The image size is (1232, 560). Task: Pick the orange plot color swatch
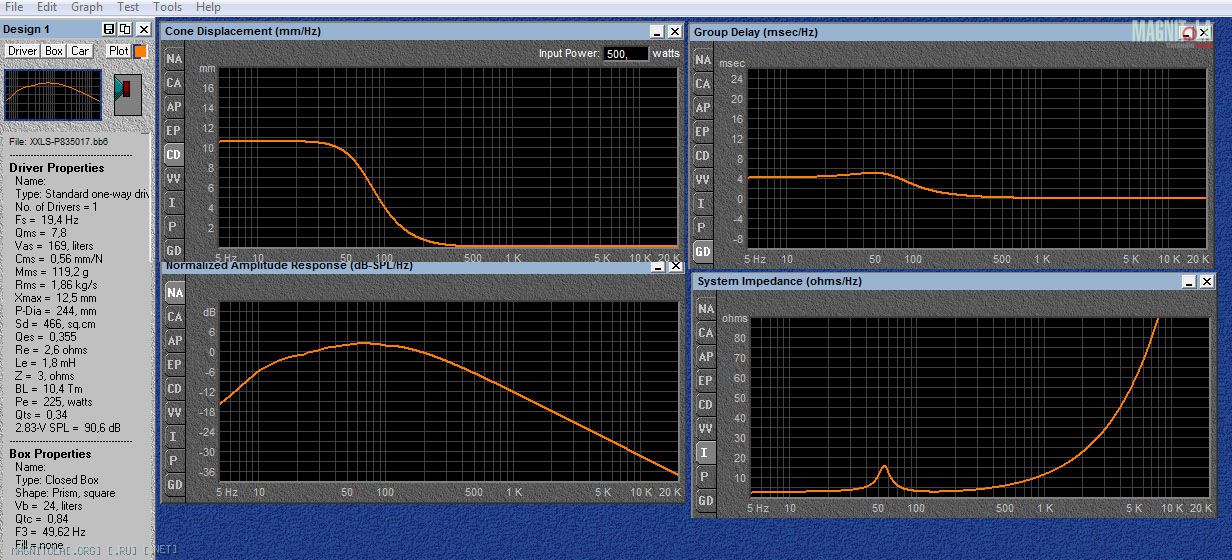click(x=140, y=51)
